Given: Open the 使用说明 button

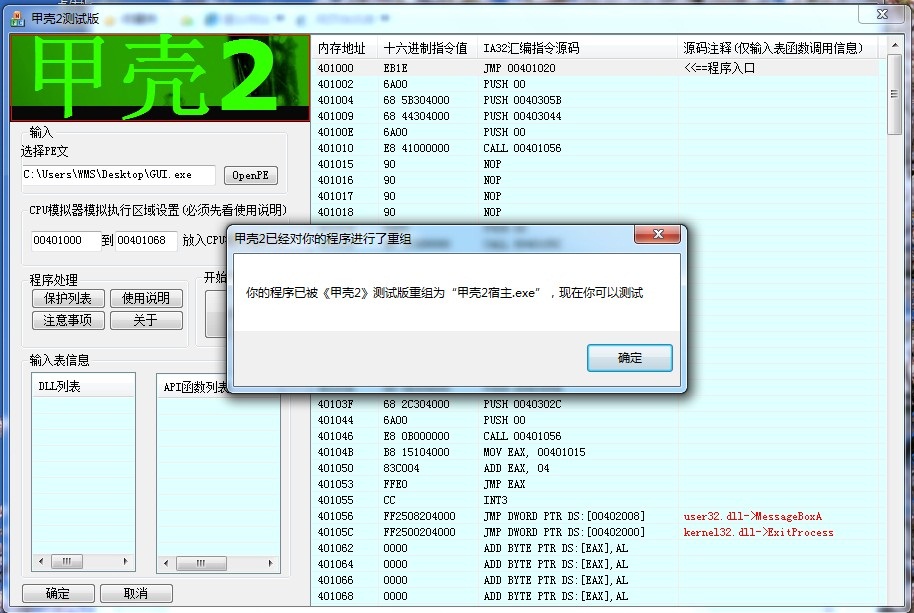Looking at the screenshot, I should point(146,298).
